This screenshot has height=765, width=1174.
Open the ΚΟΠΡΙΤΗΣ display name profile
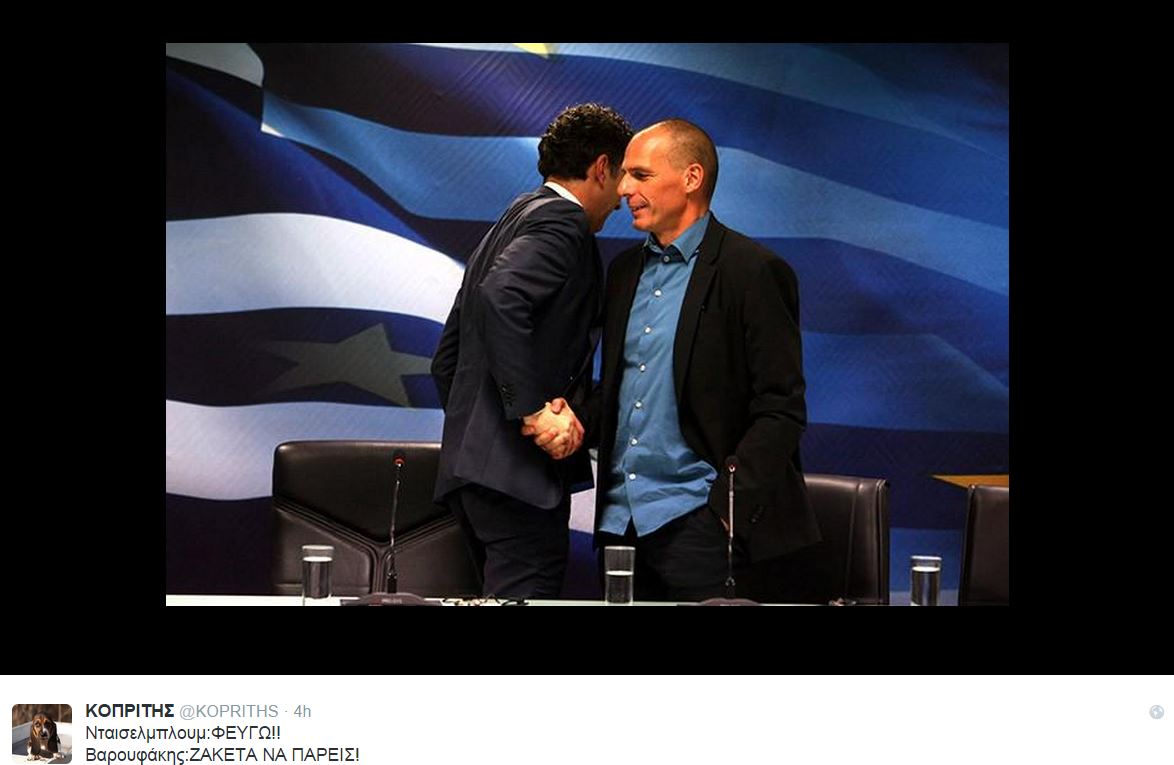point(130,710)
